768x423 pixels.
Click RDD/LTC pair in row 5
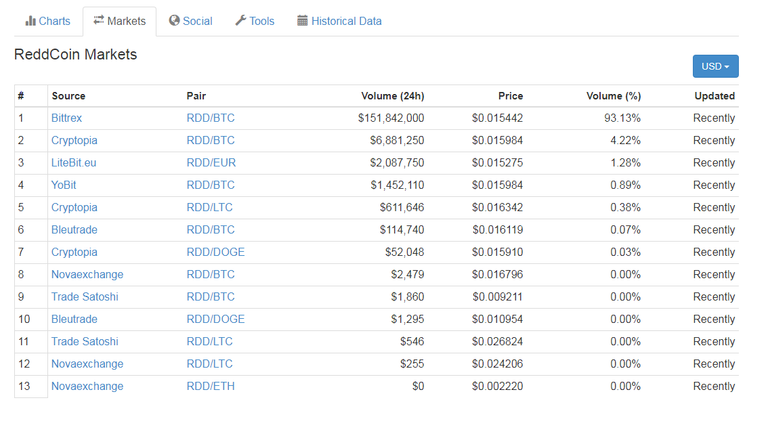point(210,208)
